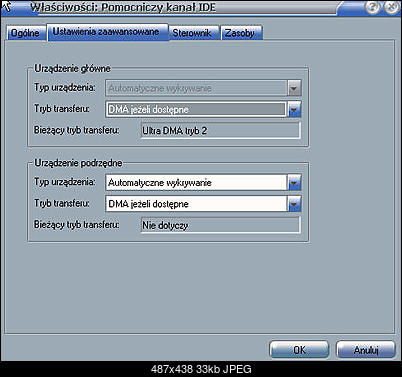Open Tryb transferu dropdown arrow for Urządzenie główne
This screenshot has width=402, height=377.
point(294,109)
